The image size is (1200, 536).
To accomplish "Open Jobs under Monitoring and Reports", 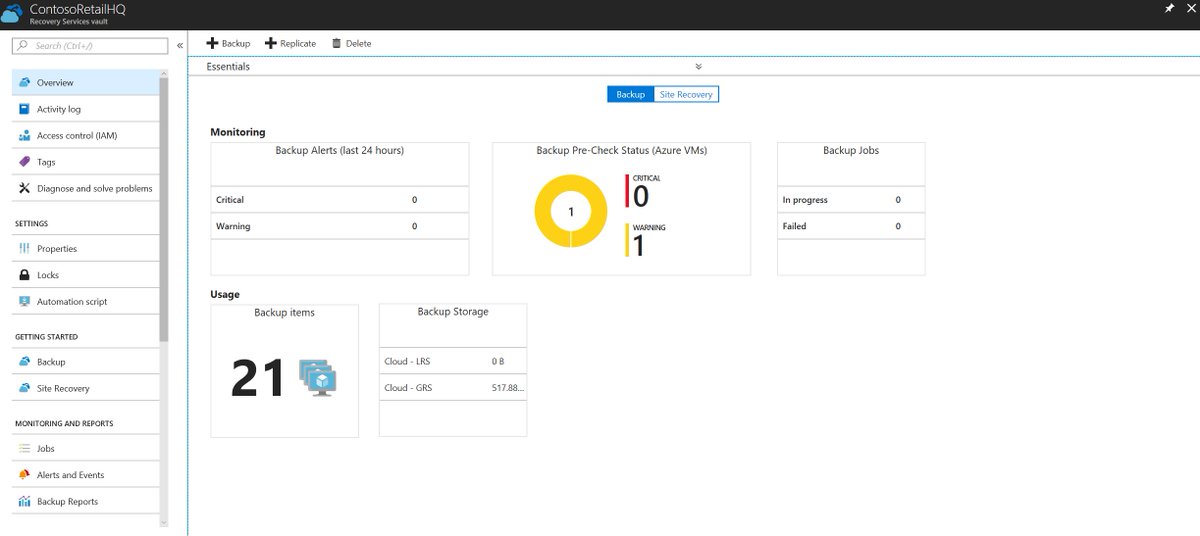I will pos(85,449).
